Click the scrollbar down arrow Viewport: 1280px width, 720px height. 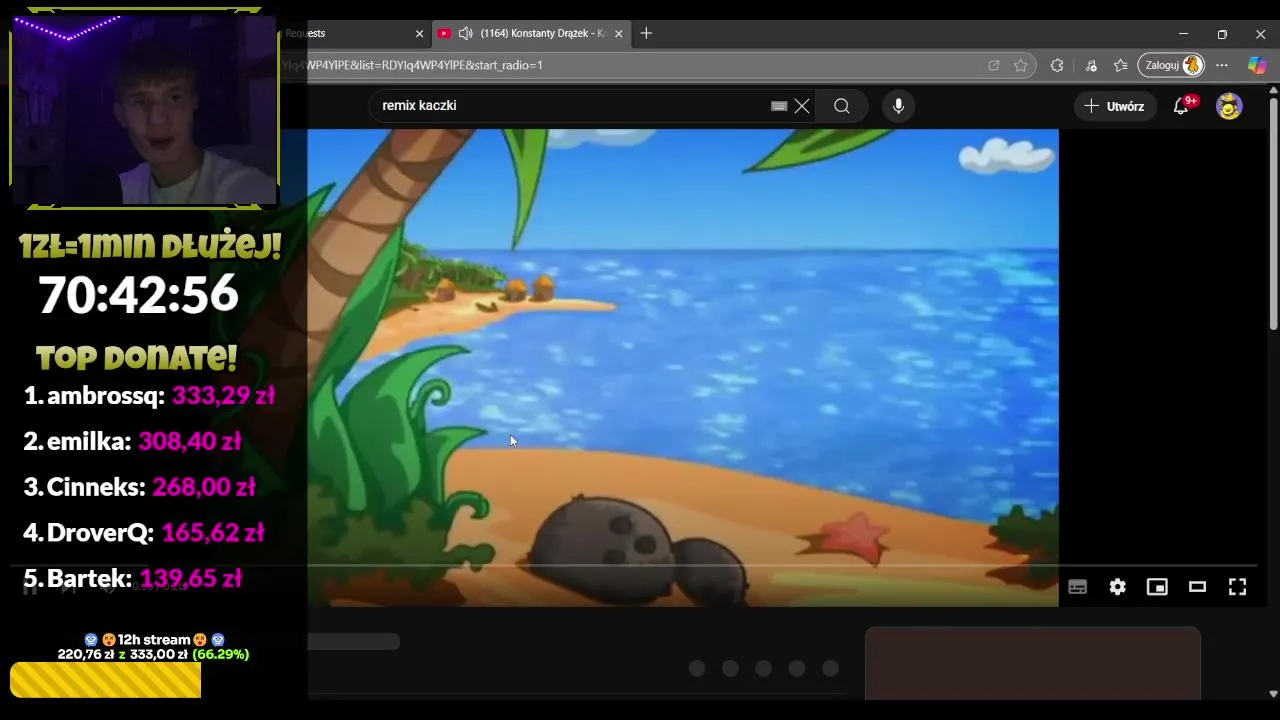1273,693
